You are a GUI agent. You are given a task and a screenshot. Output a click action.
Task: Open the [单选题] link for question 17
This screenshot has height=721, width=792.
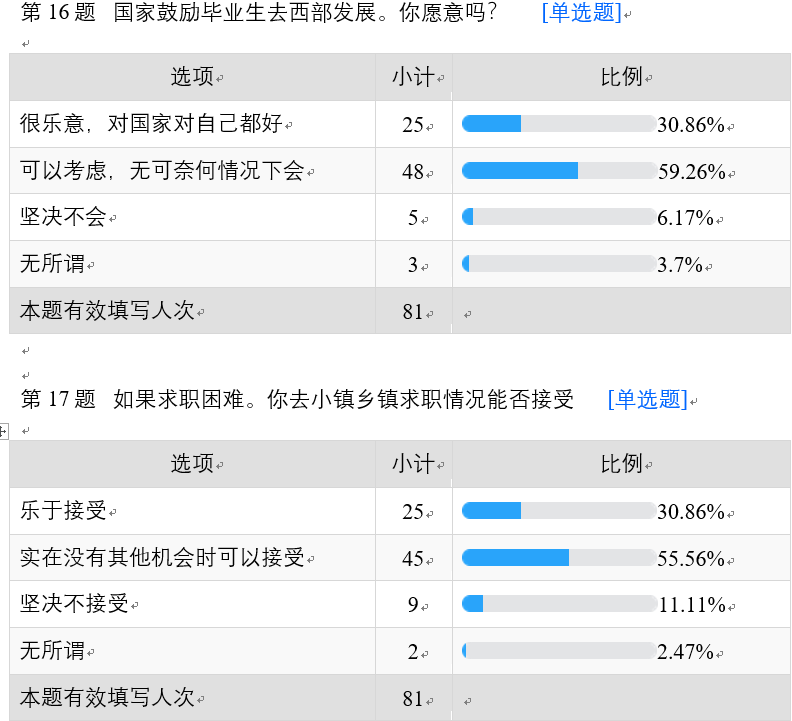[647, 400]
